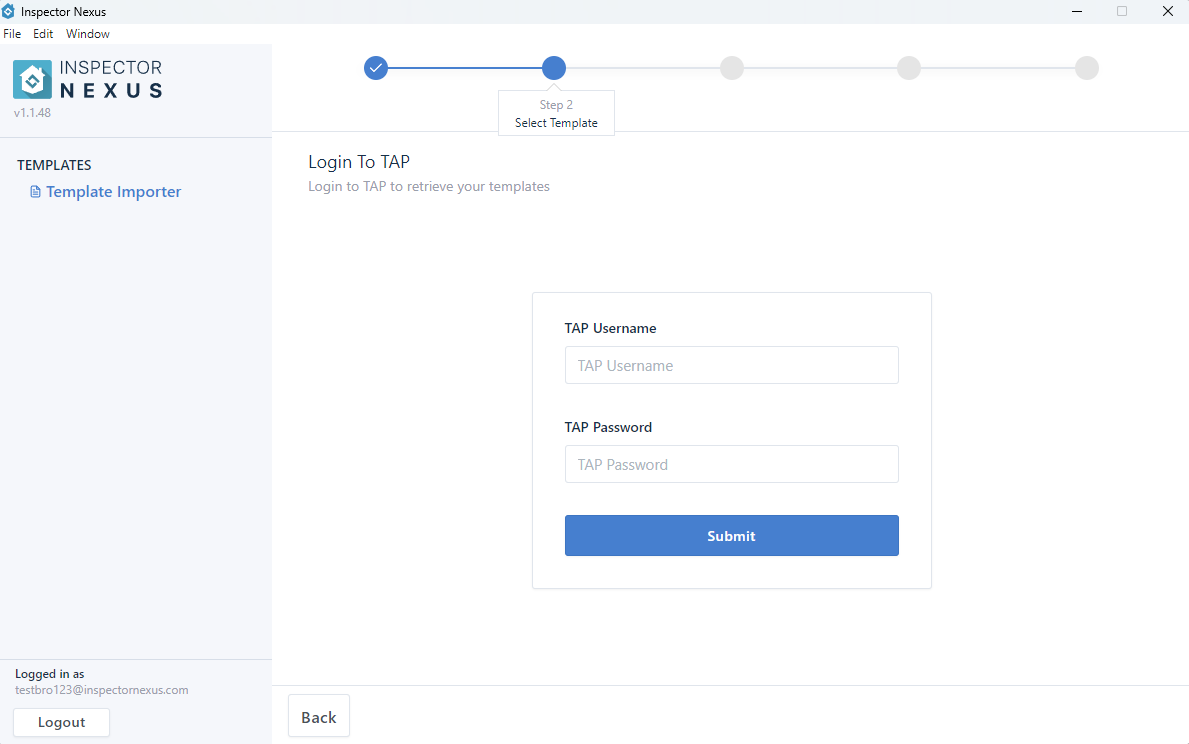Open the File menu
This screenshot has width=1189, height=744.
[12, 34]
